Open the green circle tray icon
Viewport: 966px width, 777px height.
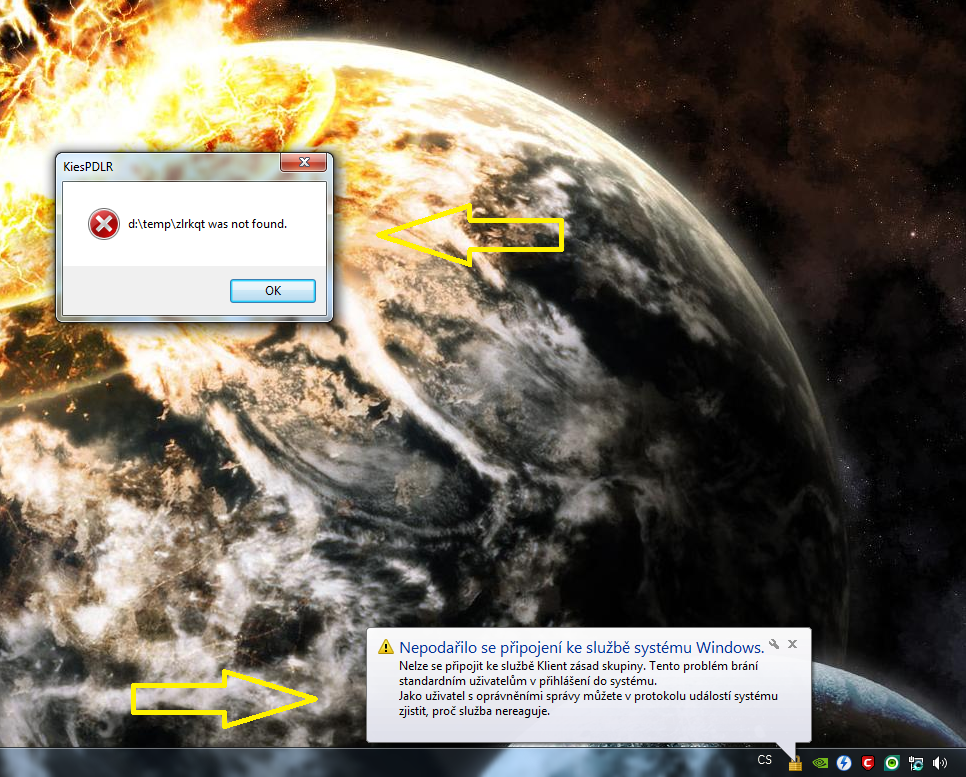pyautogui.click(x=892, y=763)
